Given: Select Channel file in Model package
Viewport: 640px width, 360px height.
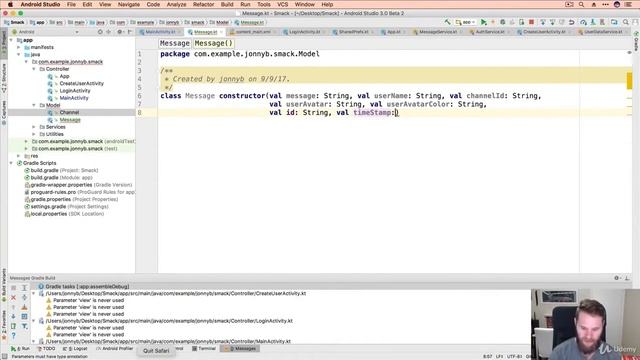Looking at the screenshot, I should point(69,112).
